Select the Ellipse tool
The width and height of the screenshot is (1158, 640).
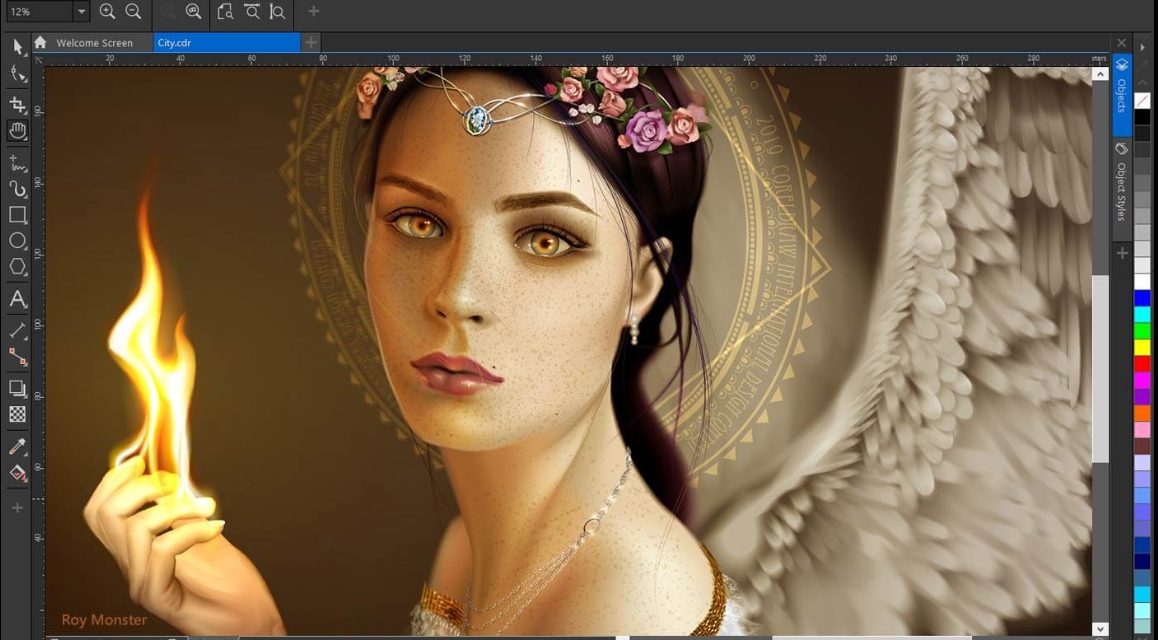tap(18, 241)
